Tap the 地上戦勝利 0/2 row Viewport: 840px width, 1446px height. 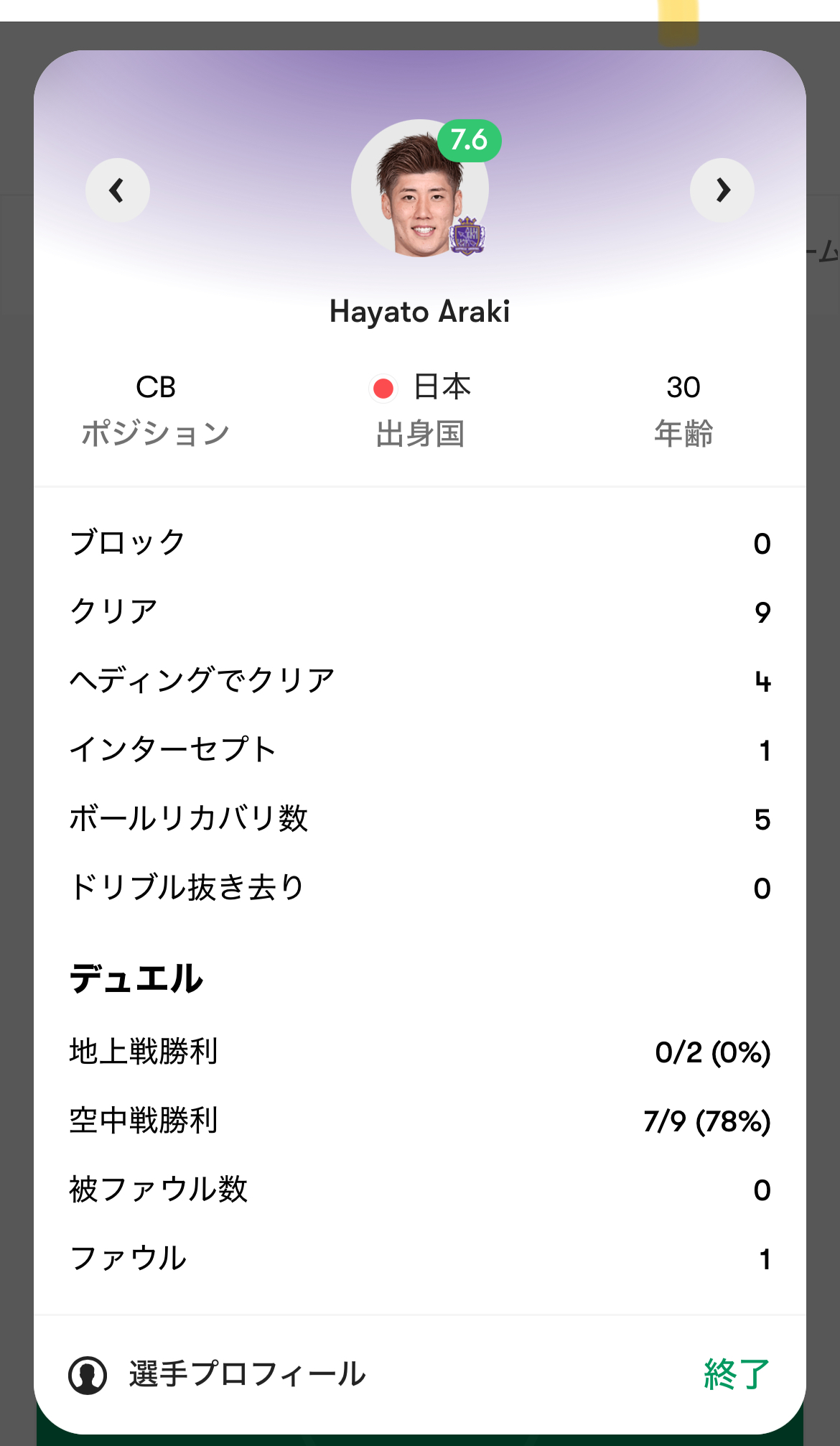coord(420,1052)
